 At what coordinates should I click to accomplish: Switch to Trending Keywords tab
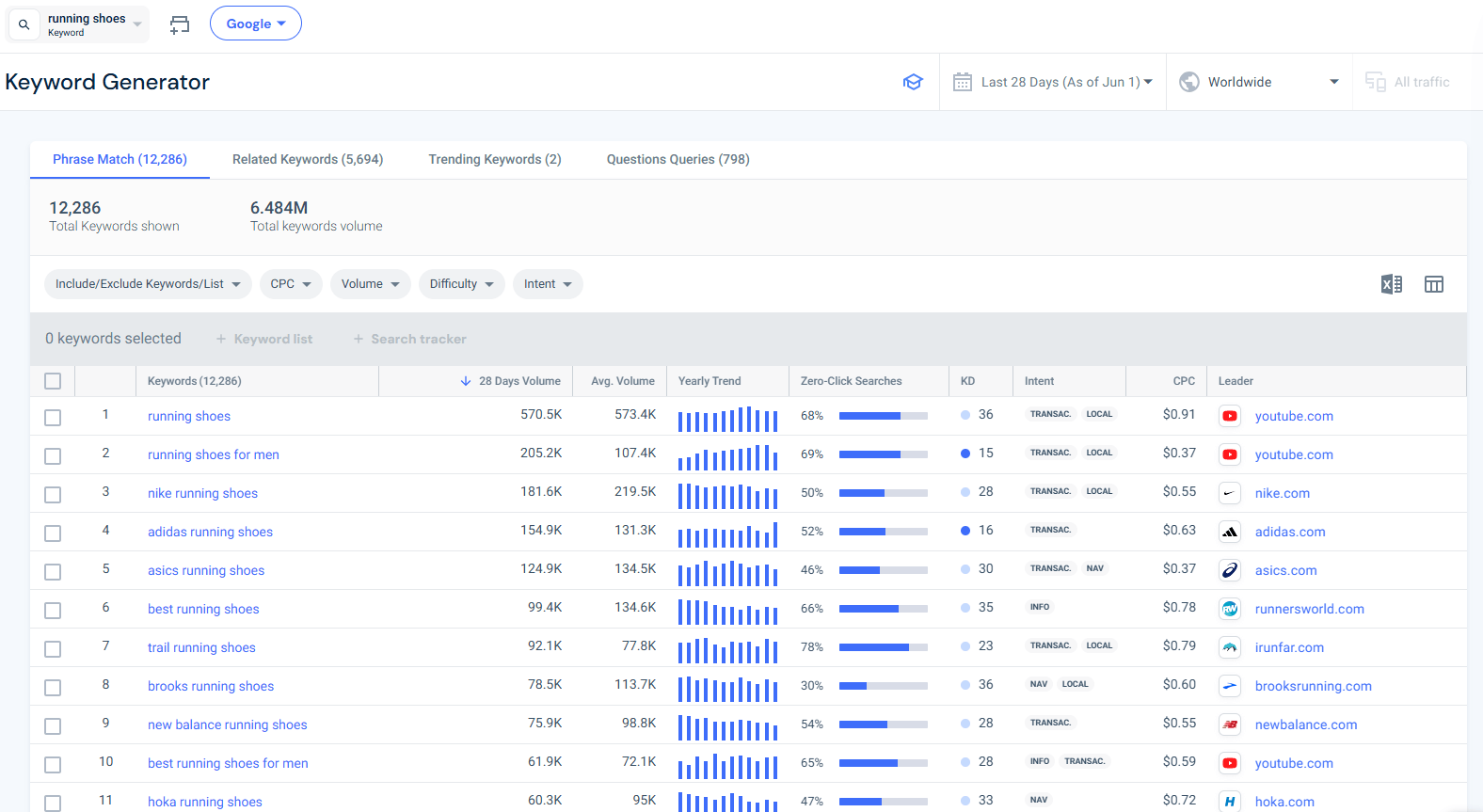[x=495, y=159]
